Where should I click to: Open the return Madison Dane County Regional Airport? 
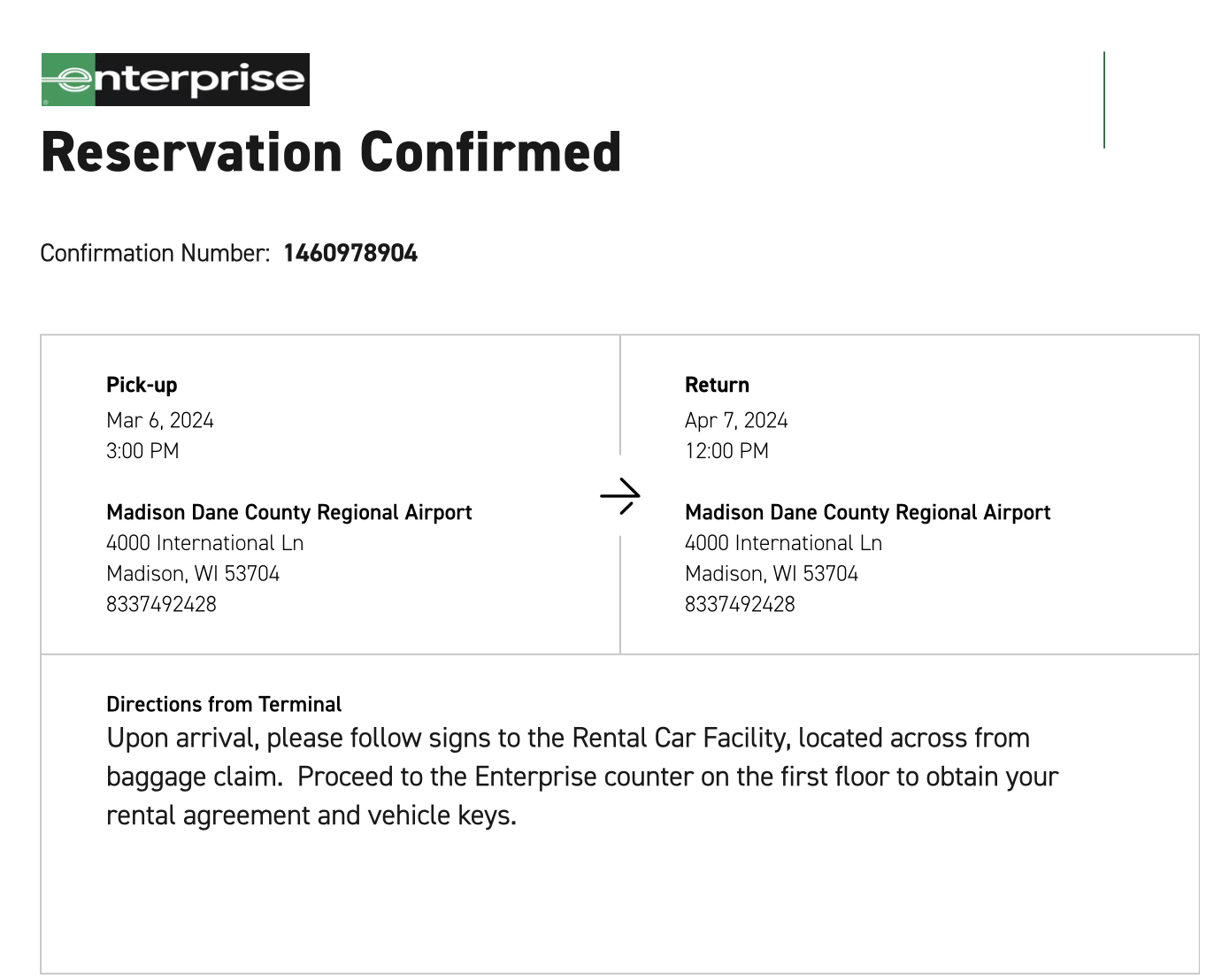click(x=868, y=513)
